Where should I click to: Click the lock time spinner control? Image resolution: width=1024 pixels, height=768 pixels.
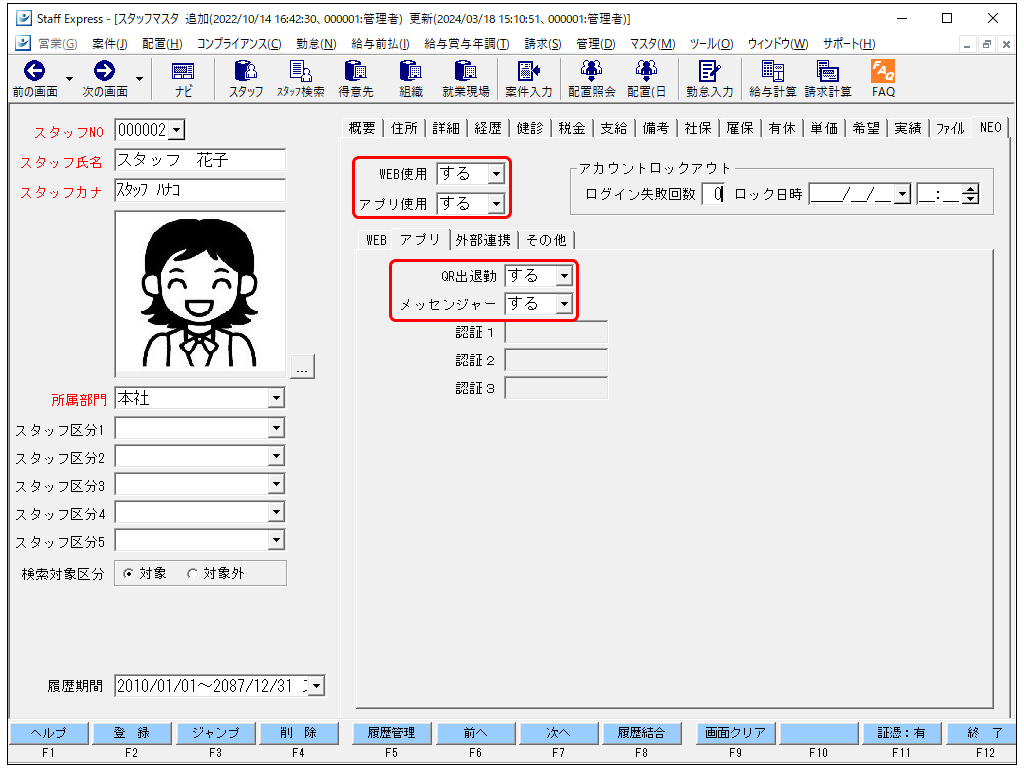971,194
